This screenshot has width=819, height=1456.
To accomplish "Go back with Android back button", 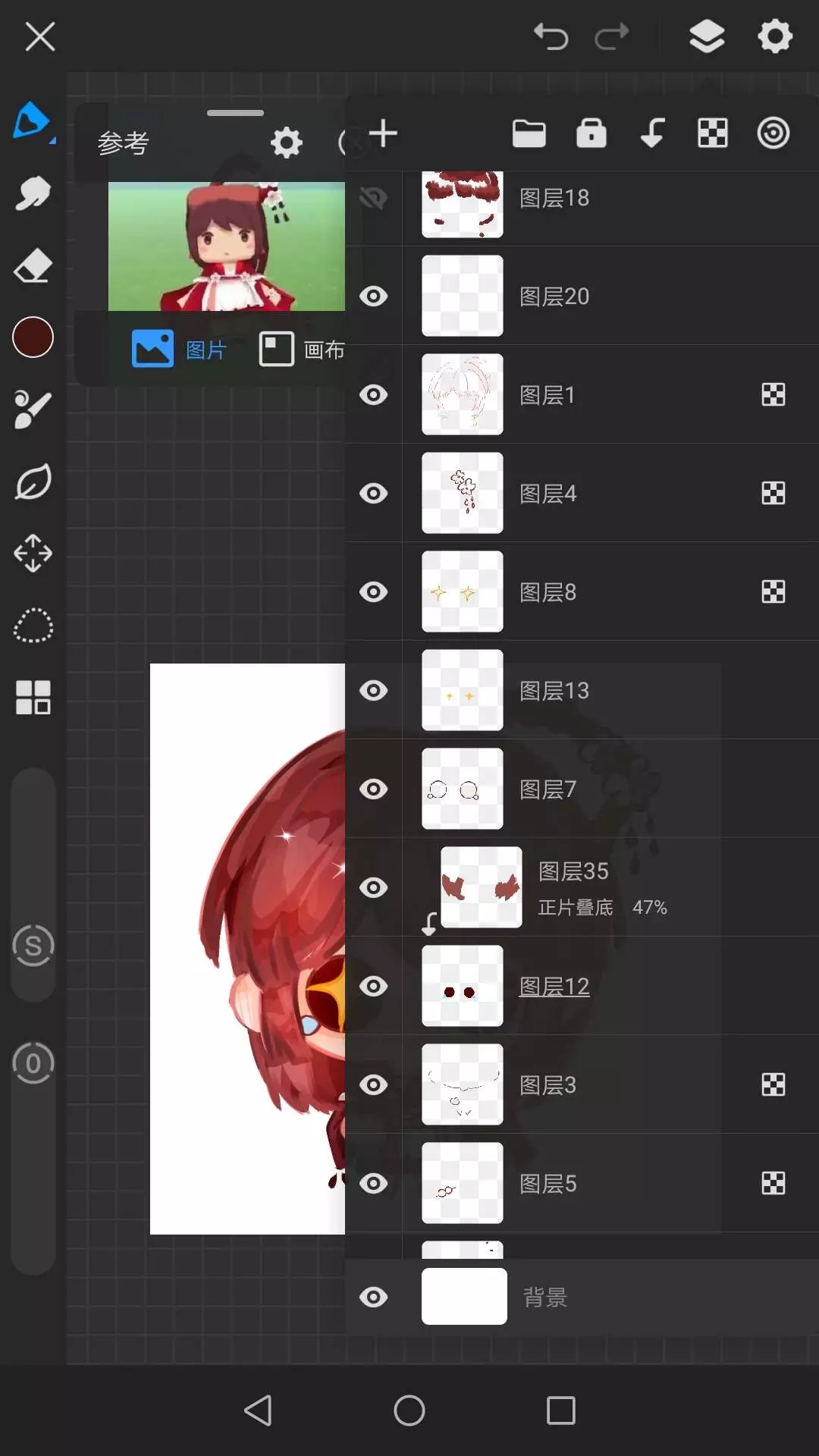I will click(x=258, y=1410).
